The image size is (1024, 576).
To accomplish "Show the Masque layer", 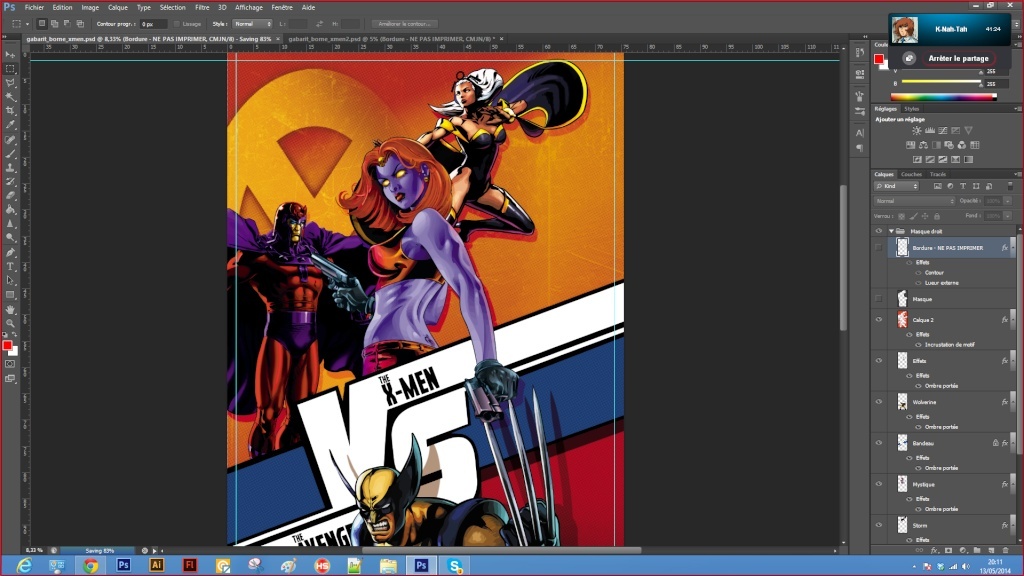I will pyautogui.click(x=878, y=299).
